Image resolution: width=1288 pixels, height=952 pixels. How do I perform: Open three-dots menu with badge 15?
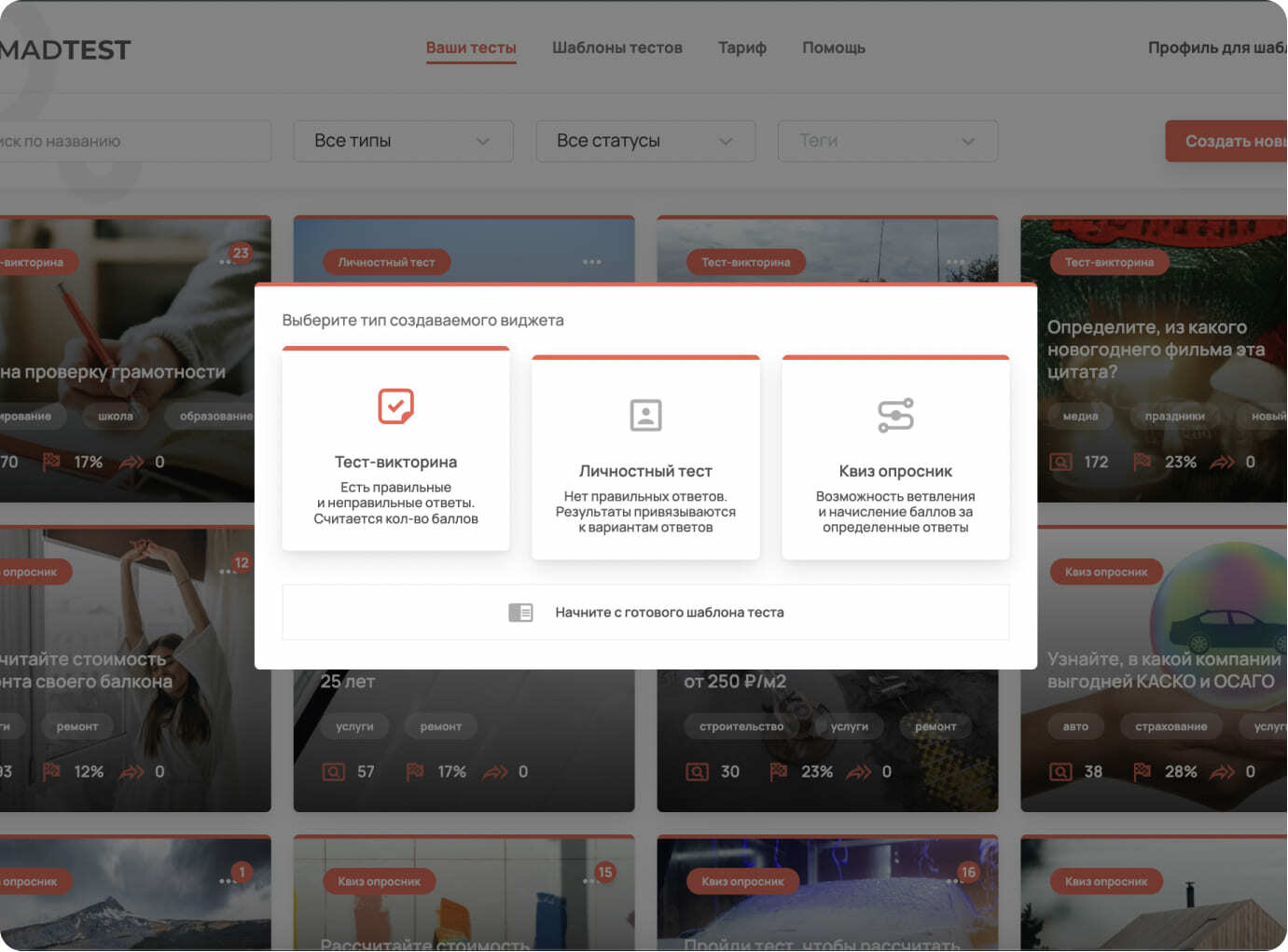589,881
